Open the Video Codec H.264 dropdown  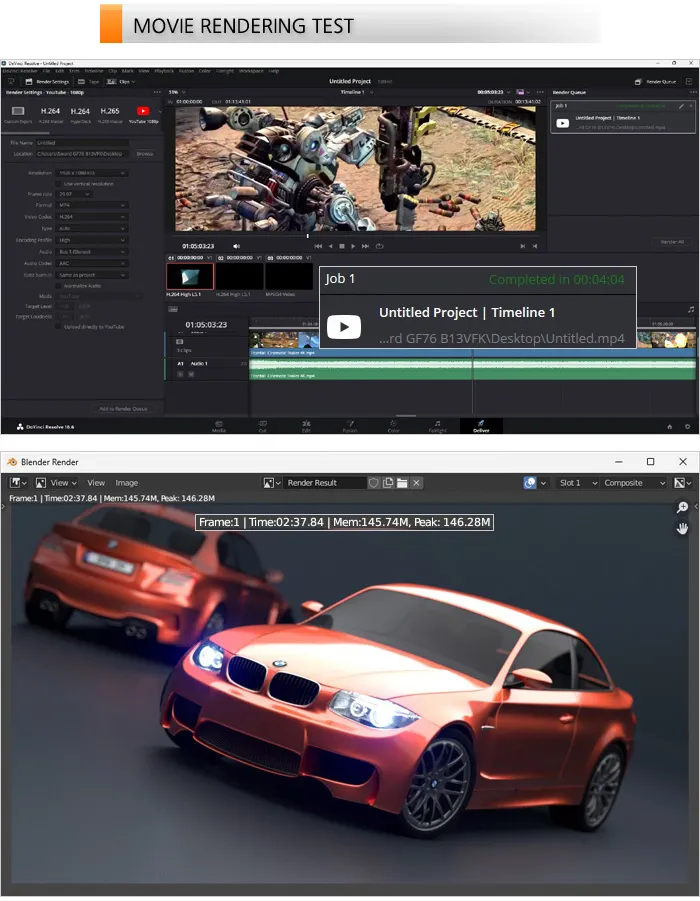point(91,217)
